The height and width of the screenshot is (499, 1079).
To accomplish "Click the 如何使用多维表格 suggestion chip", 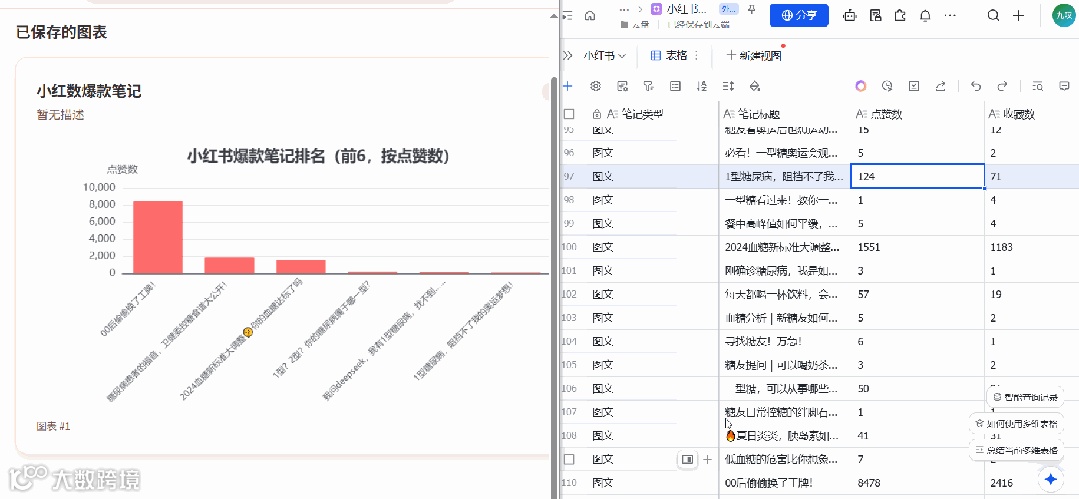I will pos(1016,424).
